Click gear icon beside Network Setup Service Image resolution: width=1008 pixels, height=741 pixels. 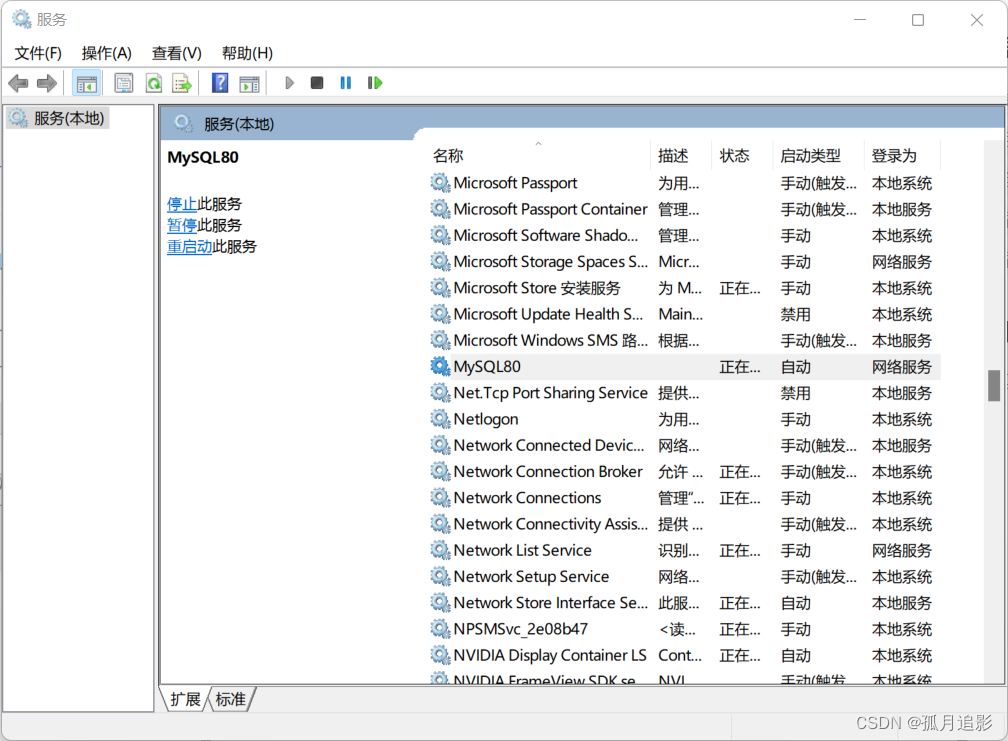[x=440, y=576]
